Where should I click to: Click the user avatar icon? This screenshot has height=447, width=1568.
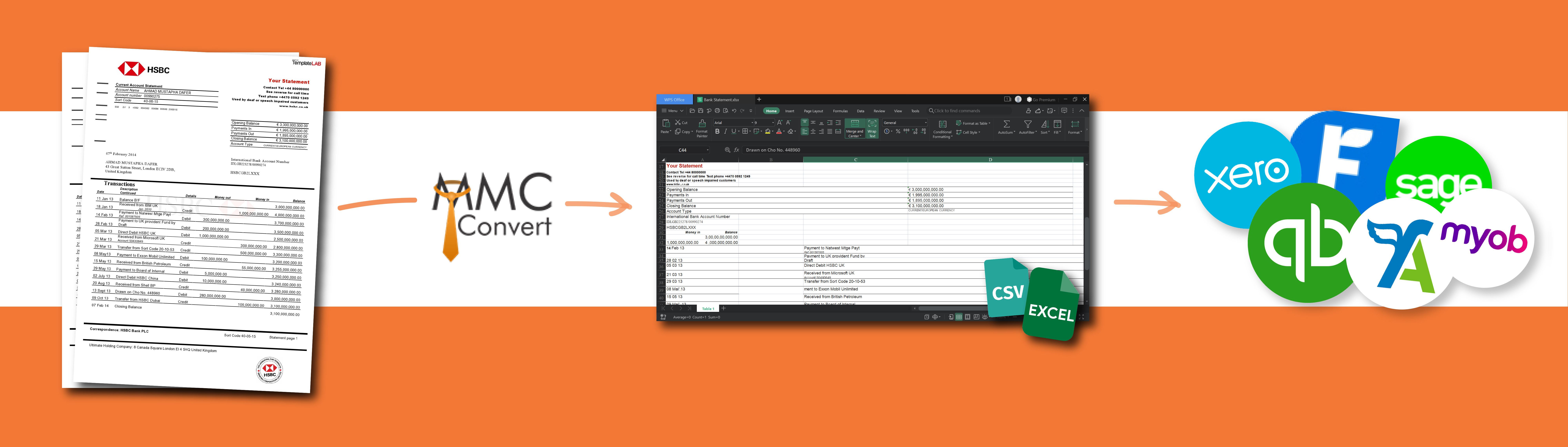pos(1018,99)
